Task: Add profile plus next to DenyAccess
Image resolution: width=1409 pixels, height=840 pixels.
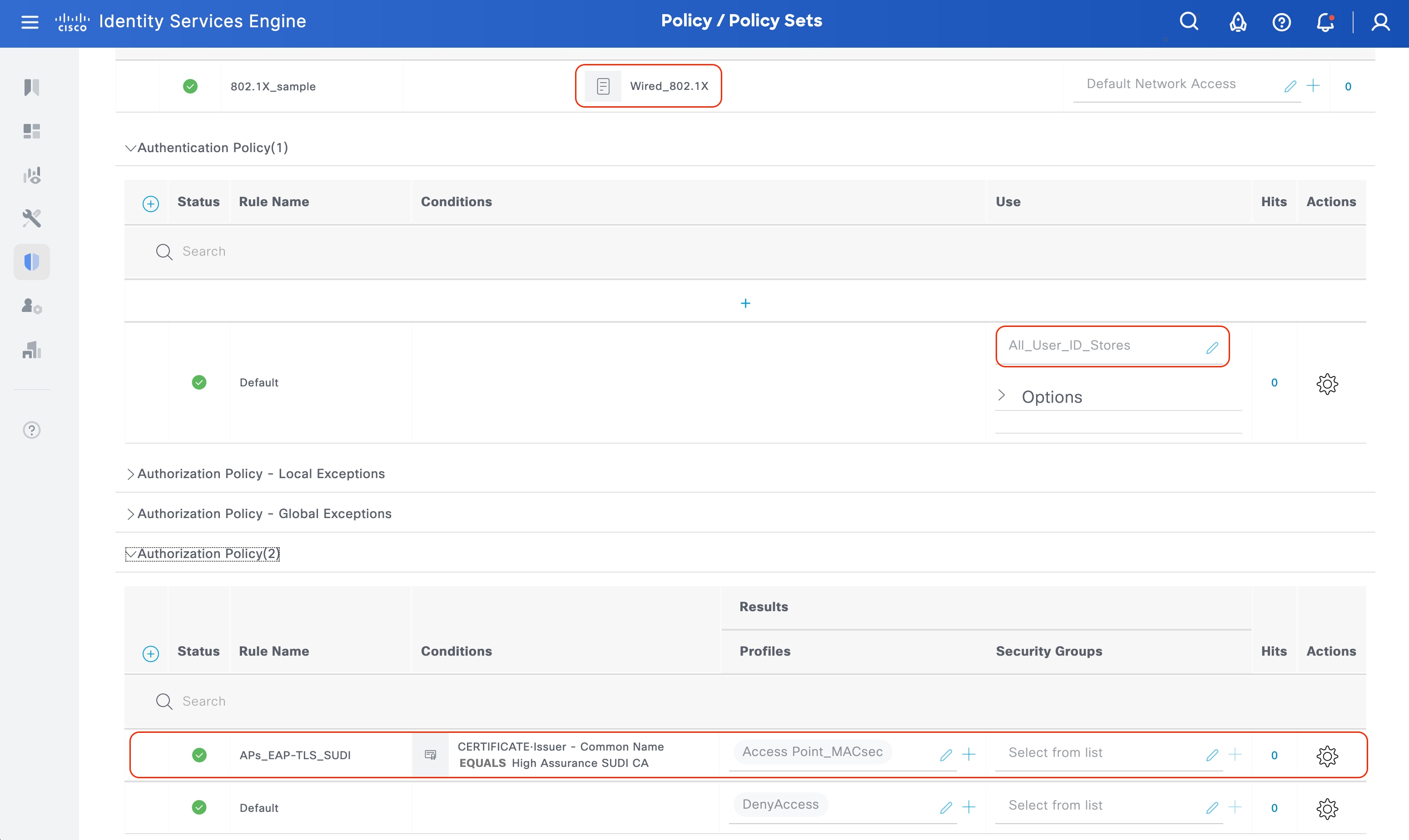Action: pos(969,807)
